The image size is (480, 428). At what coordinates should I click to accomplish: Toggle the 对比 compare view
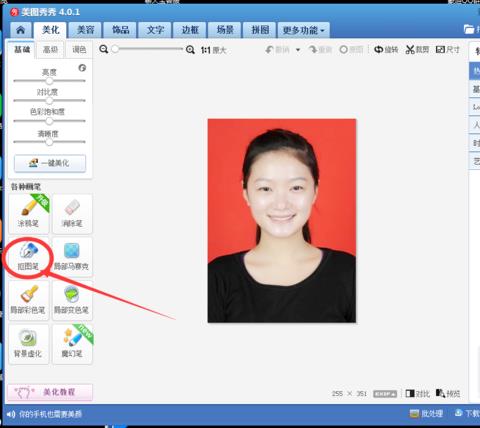pyautogui.click(x=417, y=394)
